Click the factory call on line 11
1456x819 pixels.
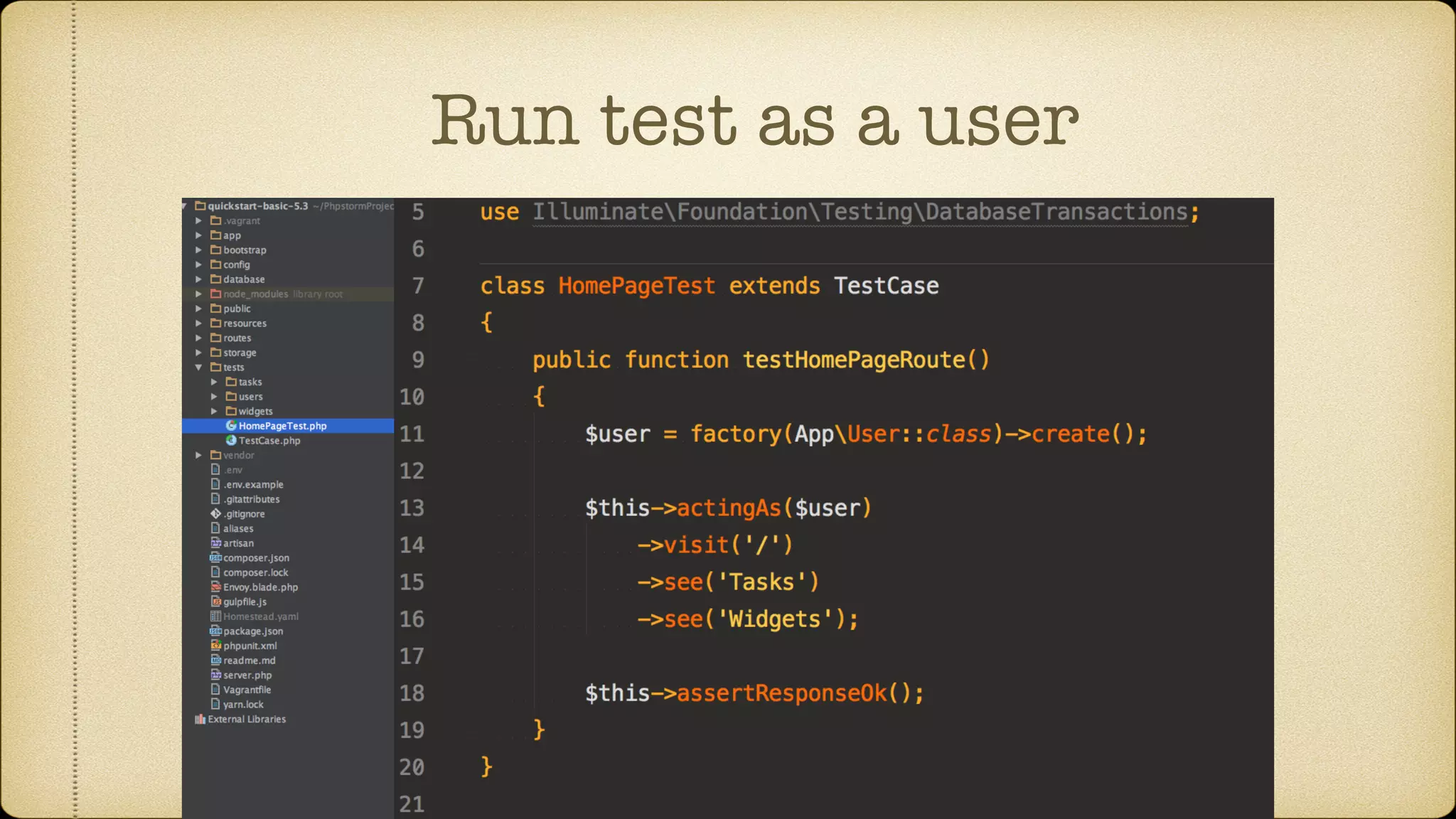[x=736, y=434]
